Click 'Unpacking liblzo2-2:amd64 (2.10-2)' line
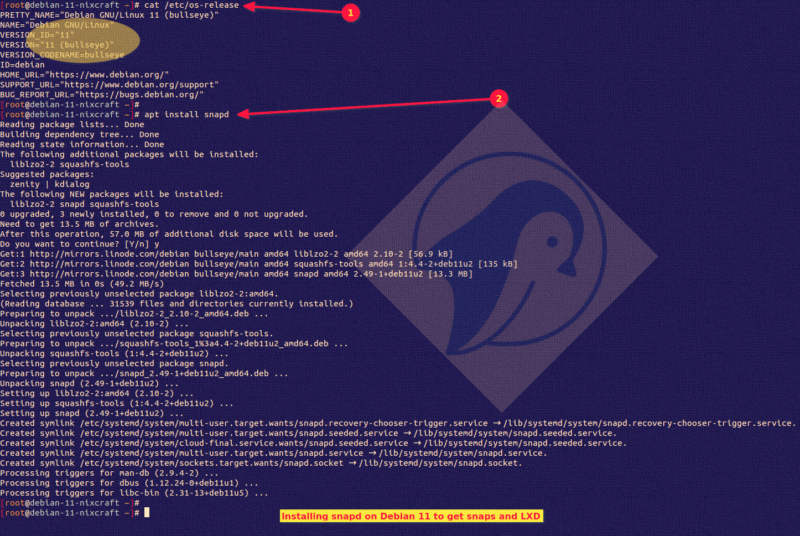The height and width of the screenshot is (536, 800). pos(95,323)
